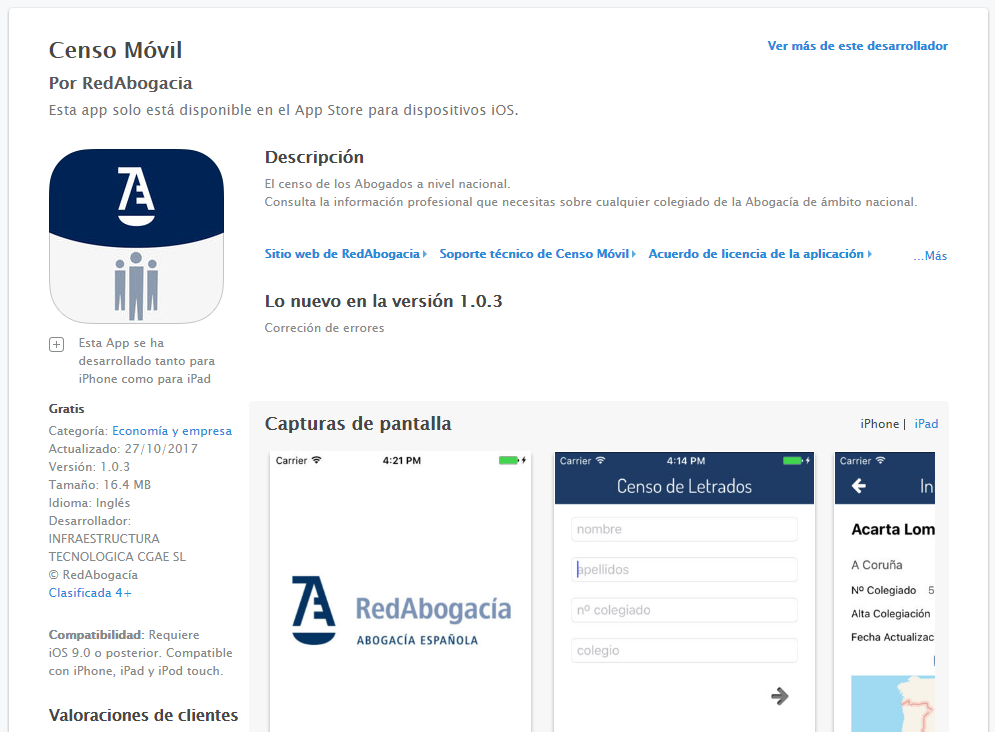Click the back arrow in third screenshot
Viewport: 995px width, 732px height.
(857, 487)
